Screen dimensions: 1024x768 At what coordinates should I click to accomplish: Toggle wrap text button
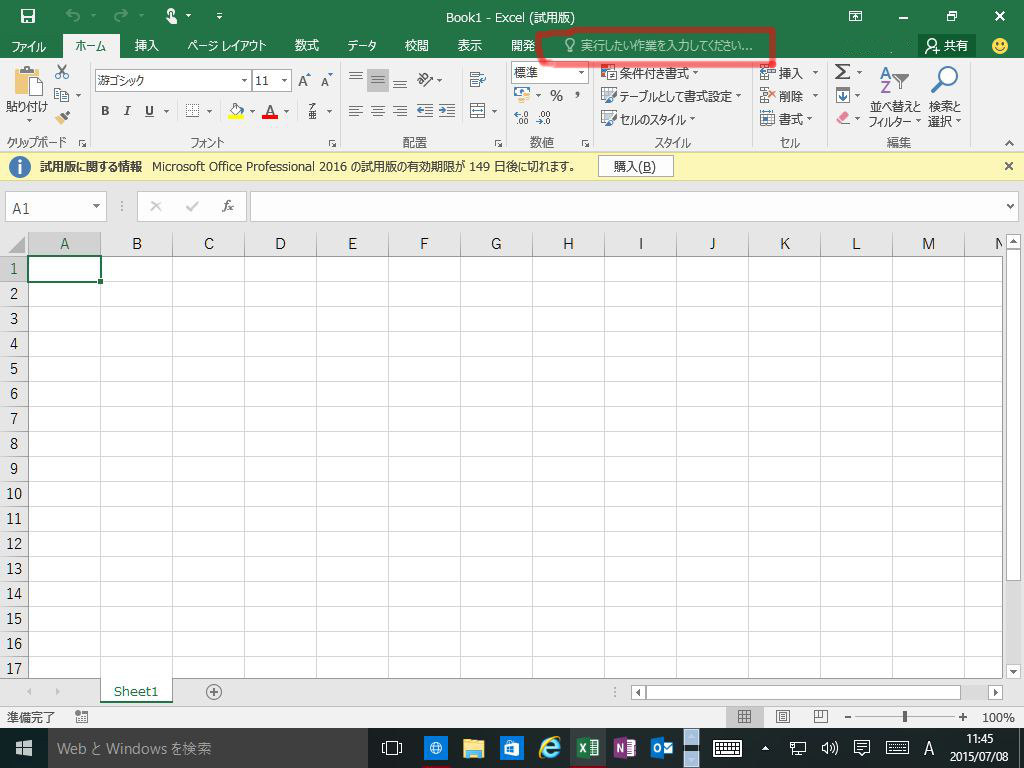pos(478,80)
